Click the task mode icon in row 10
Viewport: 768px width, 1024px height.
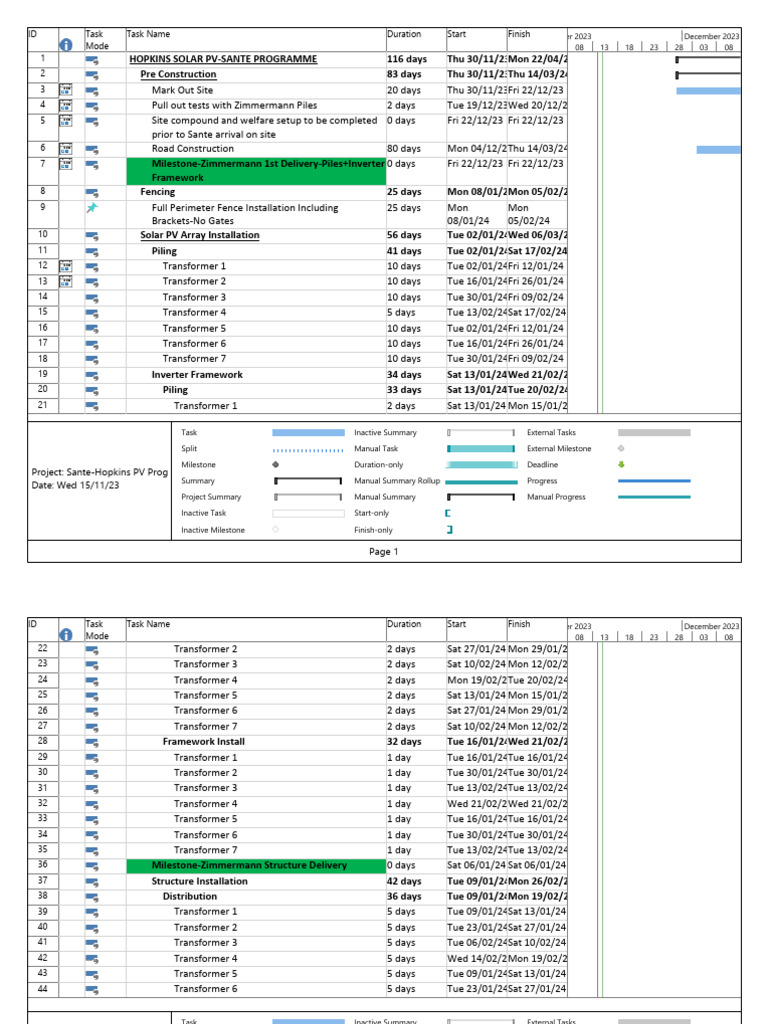click(x=91, y=236)
